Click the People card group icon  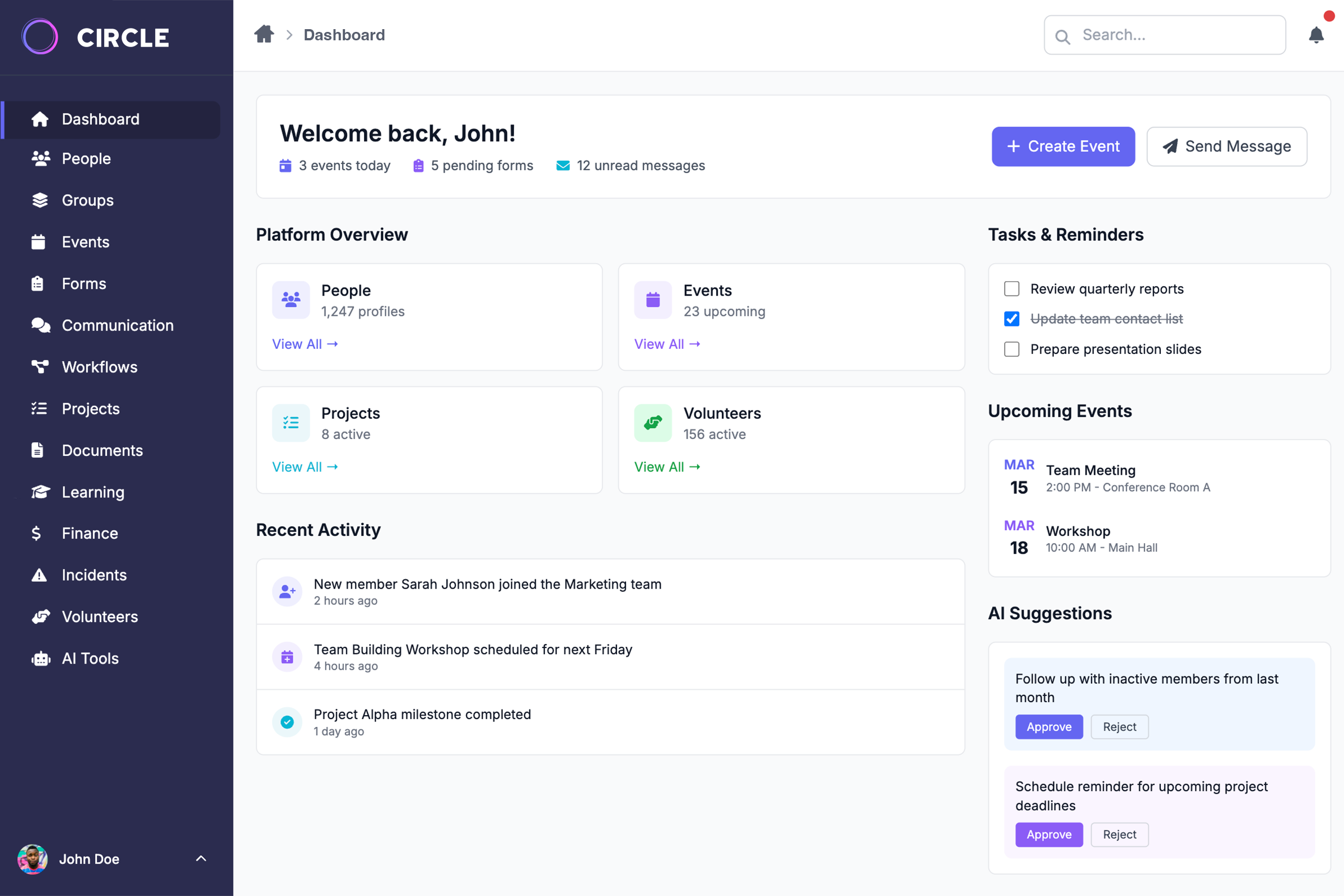pos(291,300)
